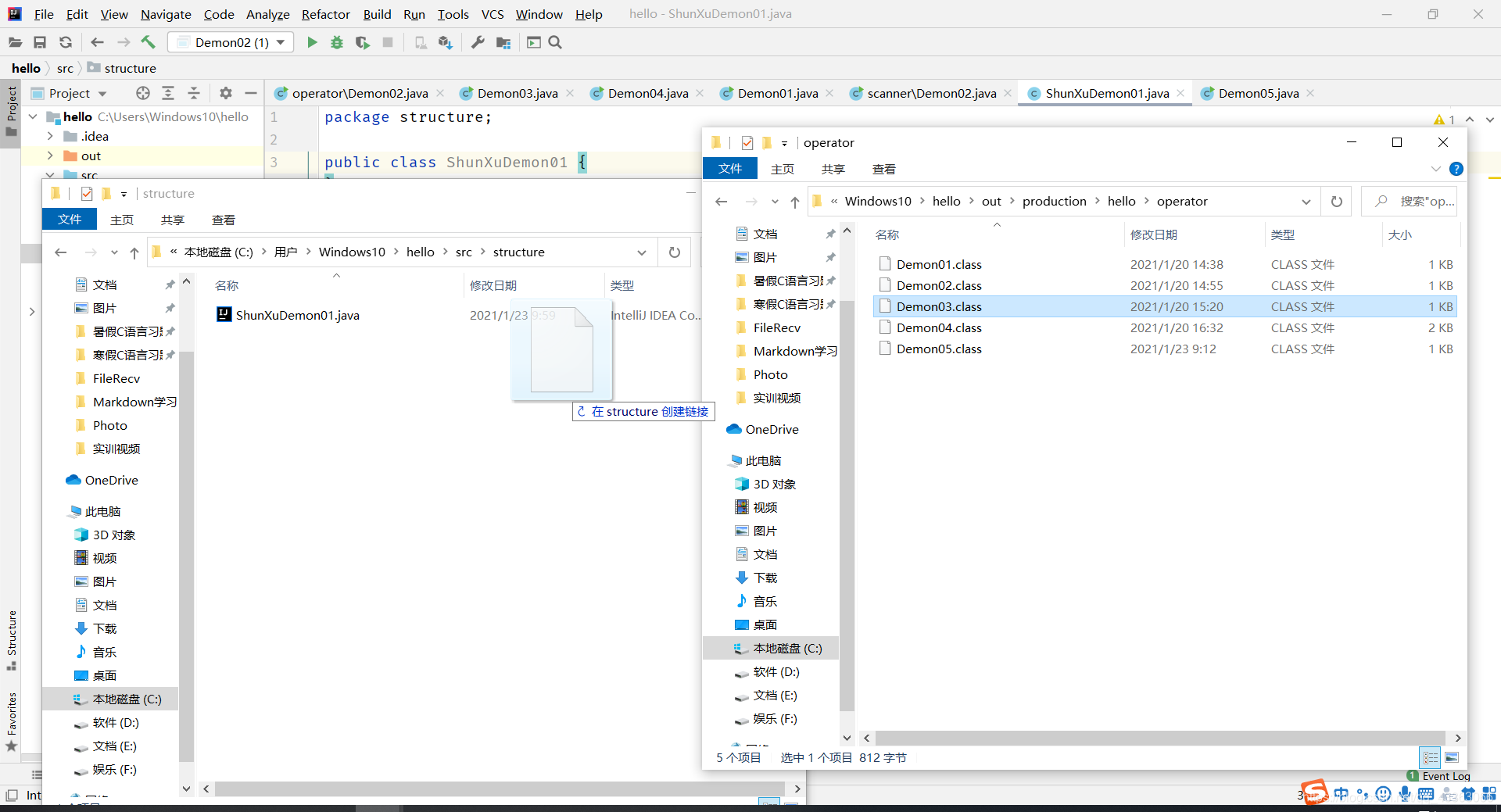1501x812 pixels.
Task: Open the 文件 menu in operator window
Action: pyautogui.click(x=730, y=169)
